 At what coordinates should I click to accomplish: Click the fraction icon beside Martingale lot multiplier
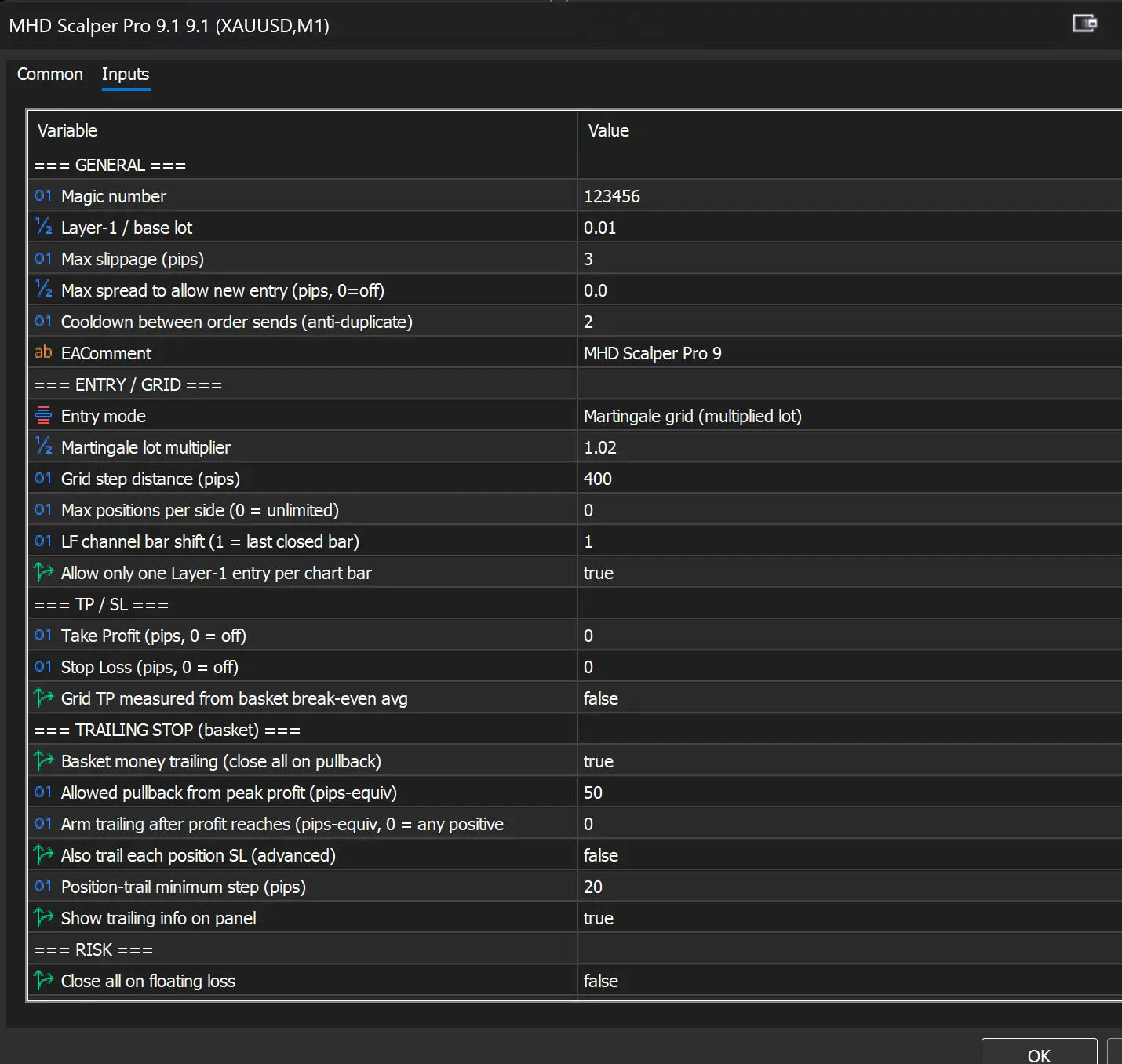click(x=43, y=446)
